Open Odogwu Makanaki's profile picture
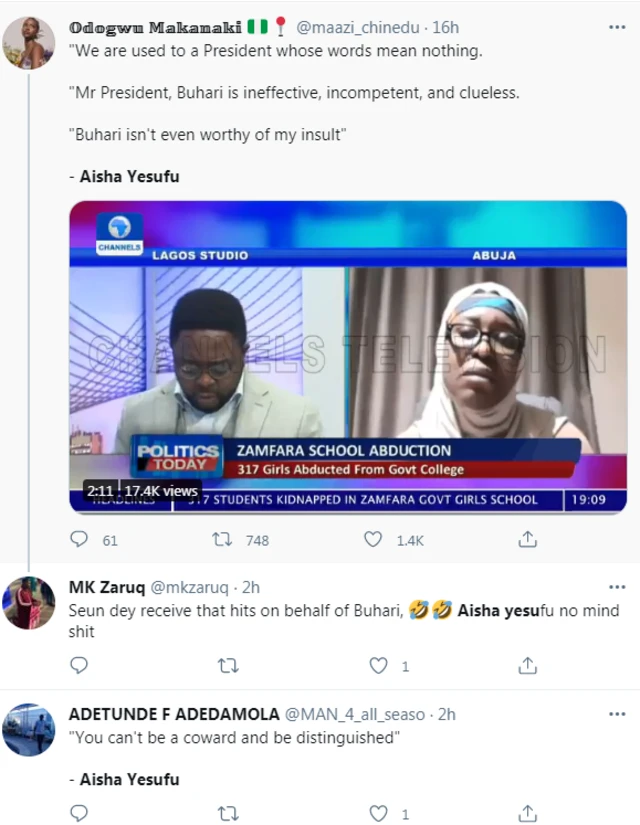This screenshot has height=825, width=640. tap(29, 42)
